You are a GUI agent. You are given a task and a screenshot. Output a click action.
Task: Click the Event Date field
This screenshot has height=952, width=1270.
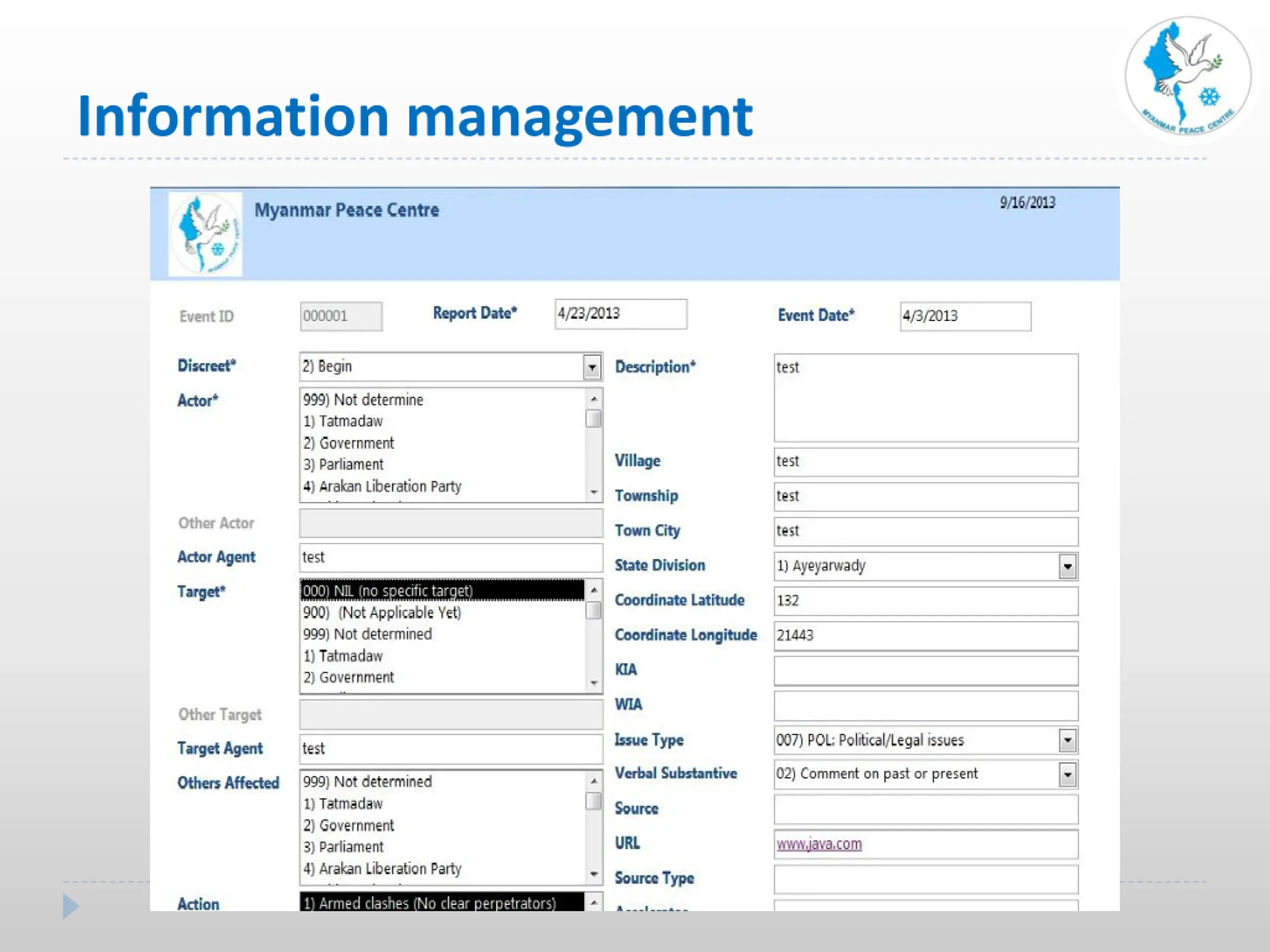965,316
